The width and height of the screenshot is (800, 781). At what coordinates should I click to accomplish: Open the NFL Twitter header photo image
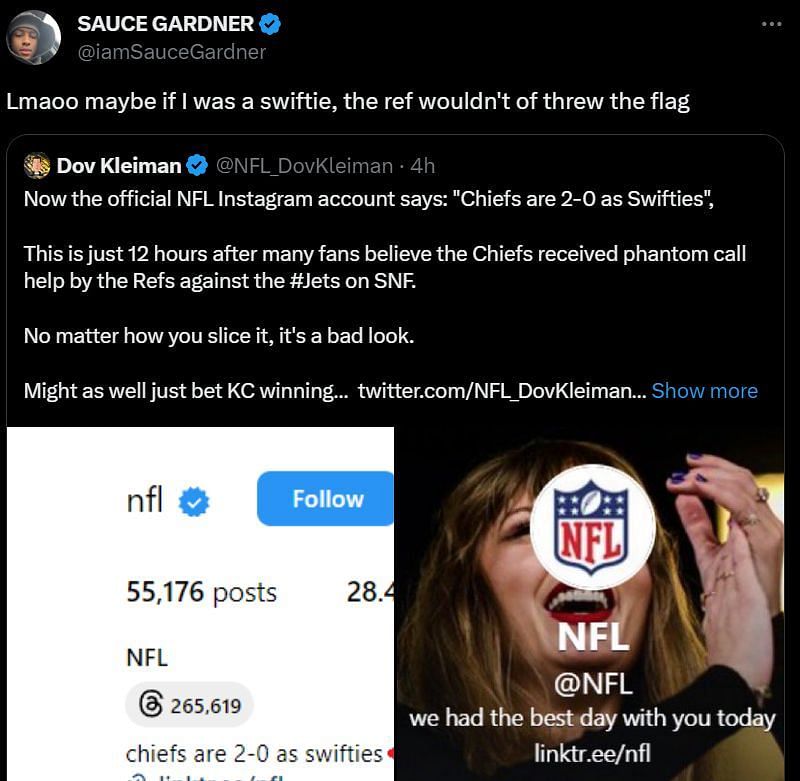click(590, 603)
